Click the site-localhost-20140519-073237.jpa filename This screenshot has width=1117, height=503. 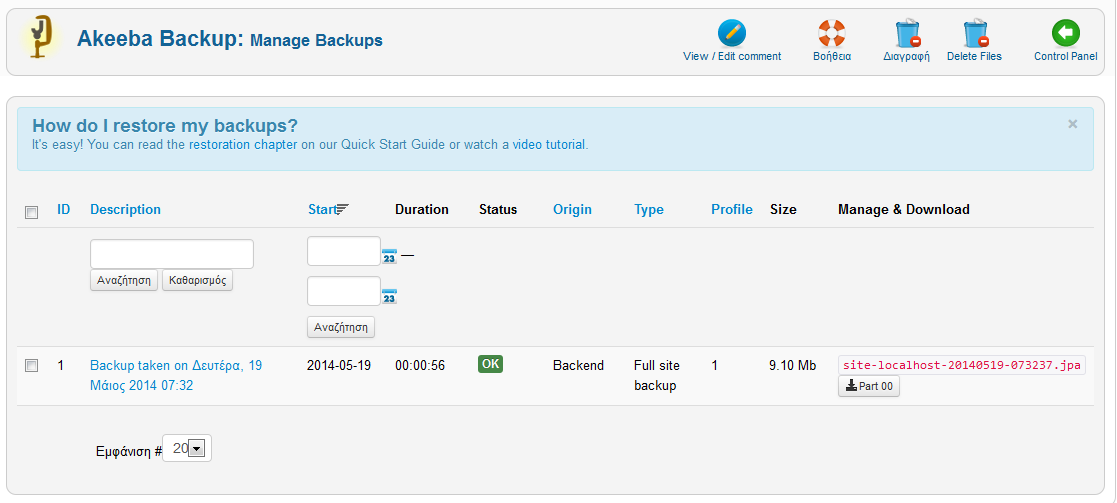coord(962,365)
